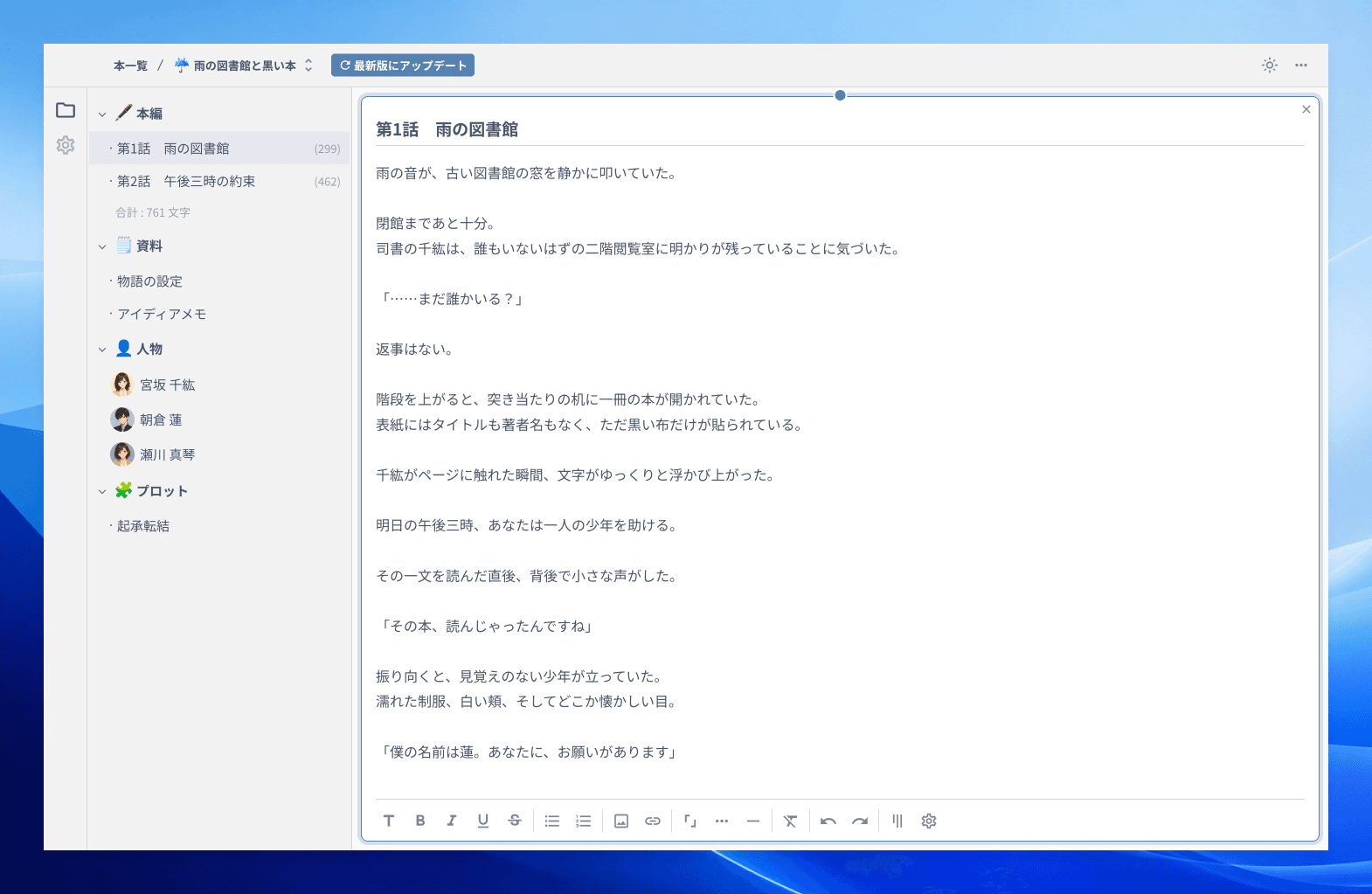
Task: Click the line 「……まだ誰かいる？」
Action: (x=450, y=299)
